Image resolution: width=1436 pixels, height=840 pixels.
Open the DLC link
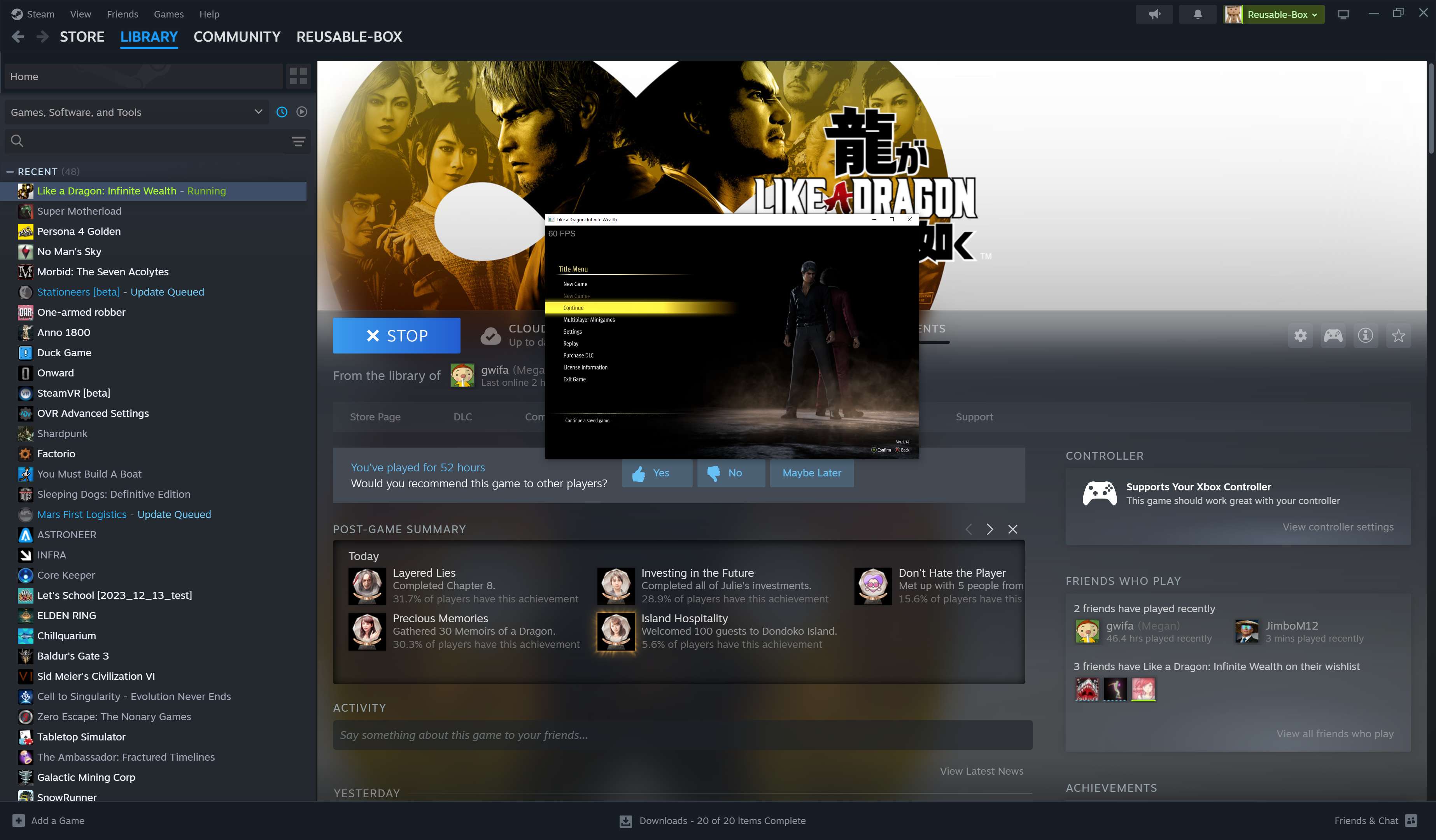[463, 417]
